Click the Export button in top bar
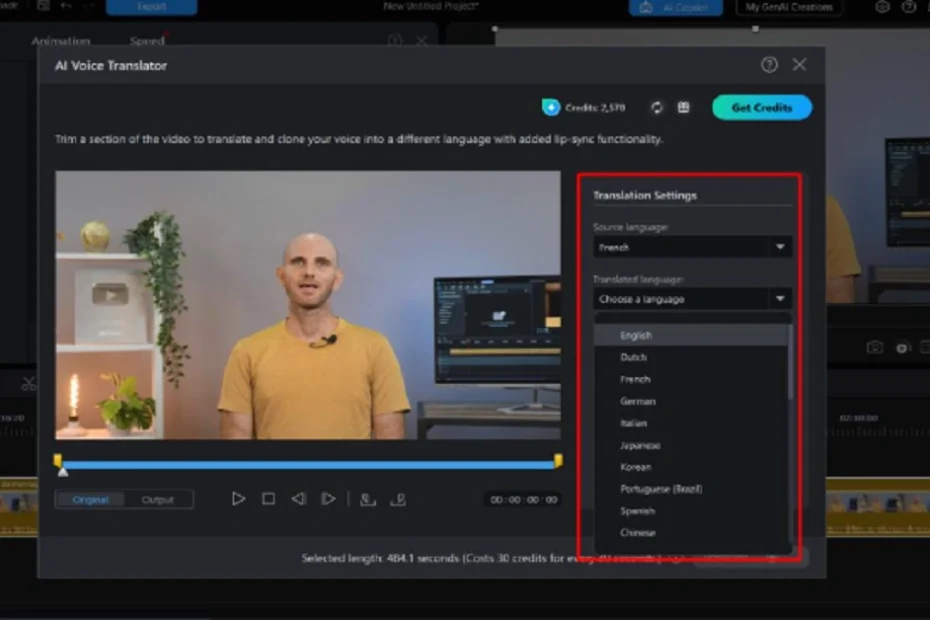This screenshot has height=620, width=930. coord(151,7)
